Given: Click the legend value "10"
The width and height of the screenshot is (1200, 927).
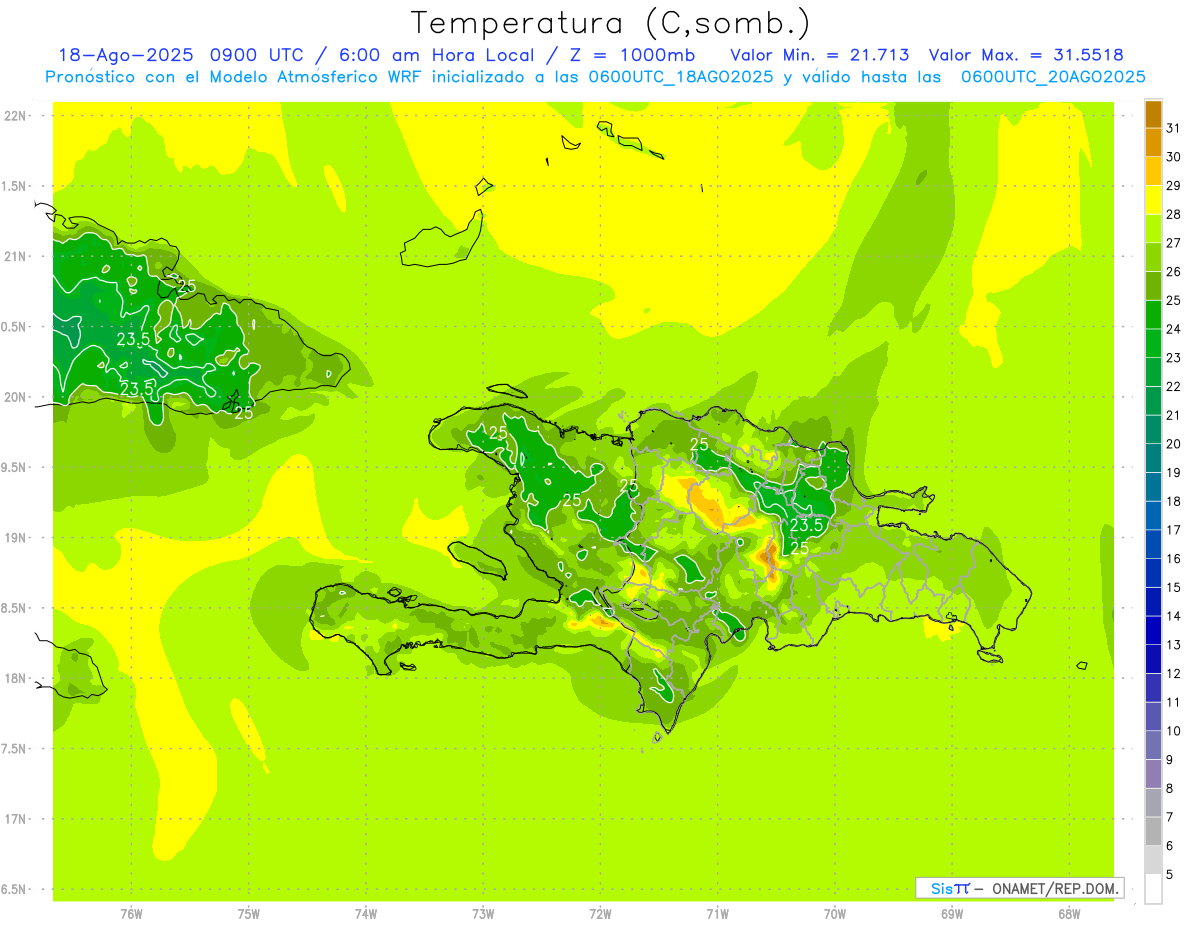Looking at the screenshot, I should 1174,731.
